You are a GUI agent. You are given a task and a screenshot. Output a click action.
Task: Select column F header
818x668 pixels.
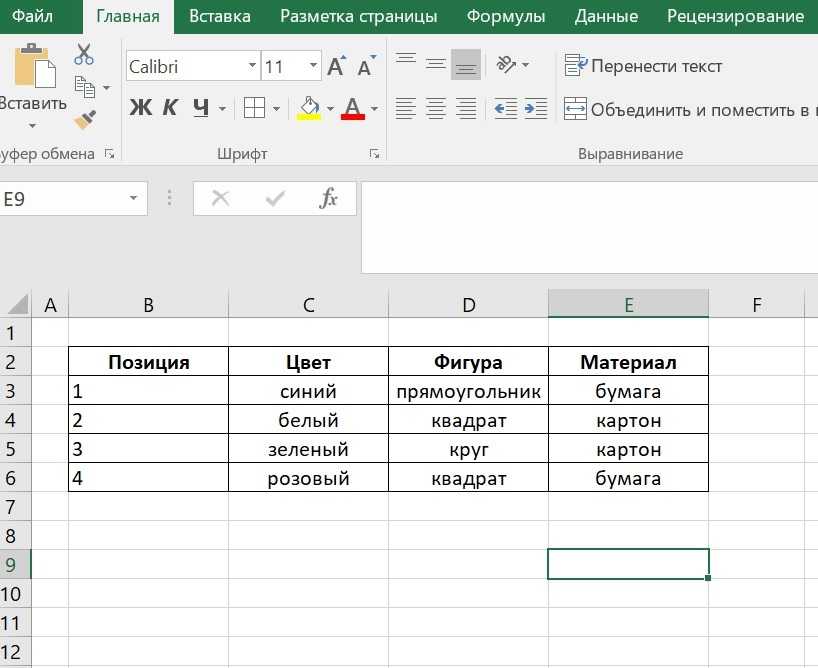point(756,304)
